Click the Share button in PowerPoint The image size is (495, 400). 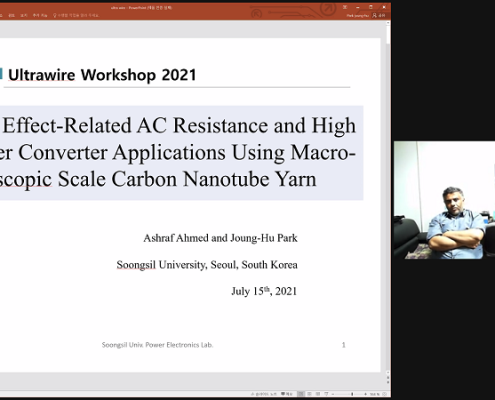point(379,15)
